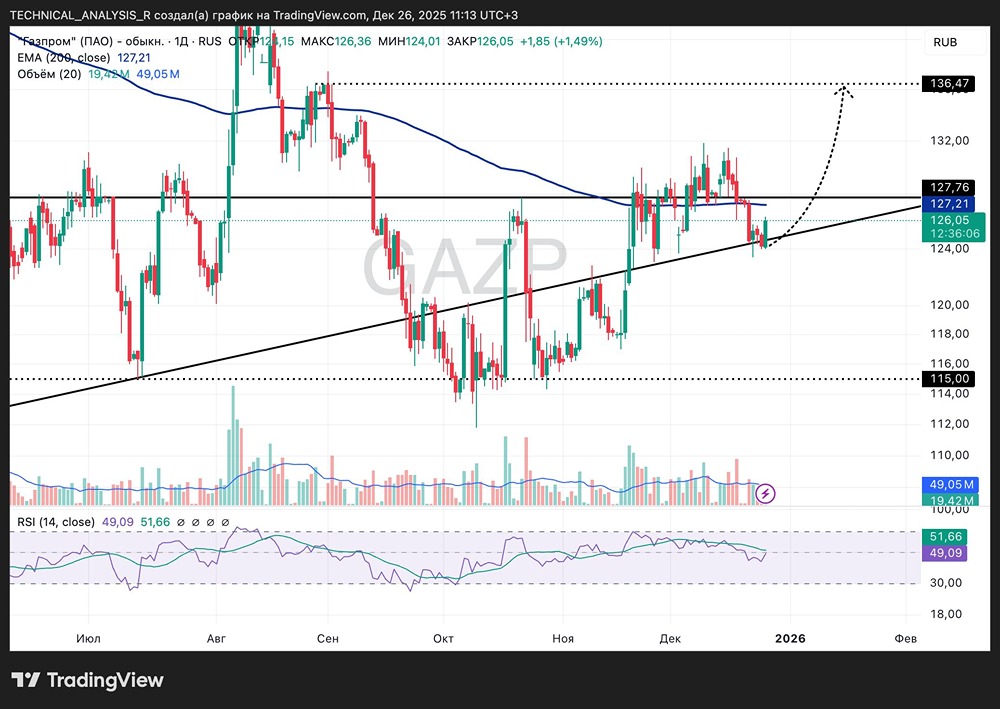The image size is (1000, 709).
Task: Click green 19,42M label on volume axis
Action: 951,500
